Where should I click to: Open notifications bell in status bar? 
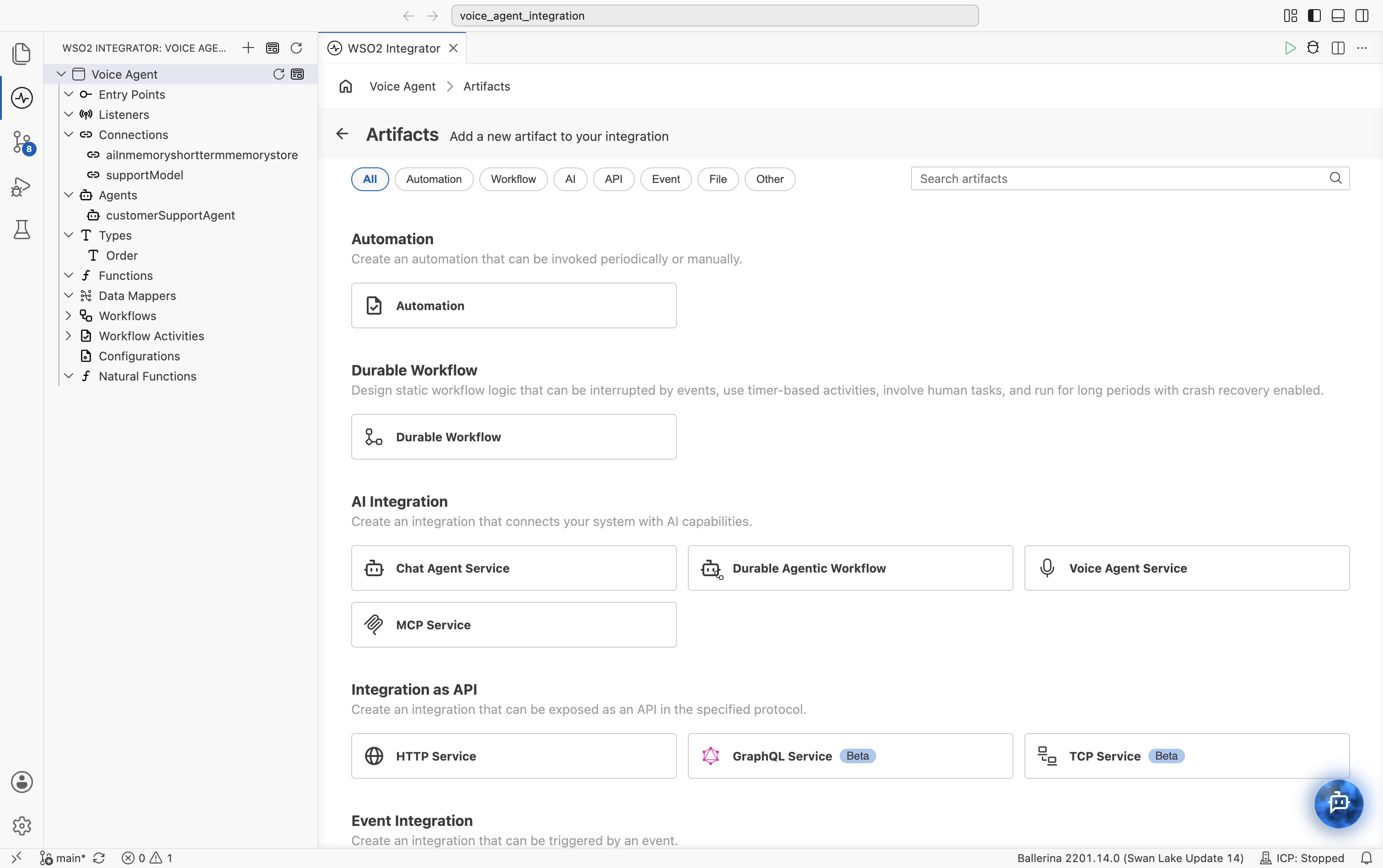click(x=1367, y=857)
